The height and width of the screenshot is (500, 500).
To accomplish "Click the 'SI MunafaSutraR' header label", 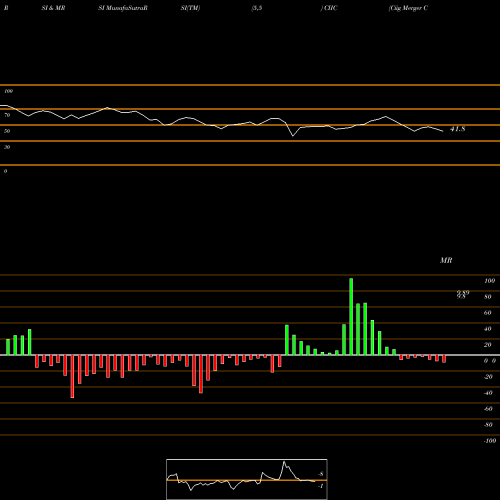I will (x=123, y=8).
